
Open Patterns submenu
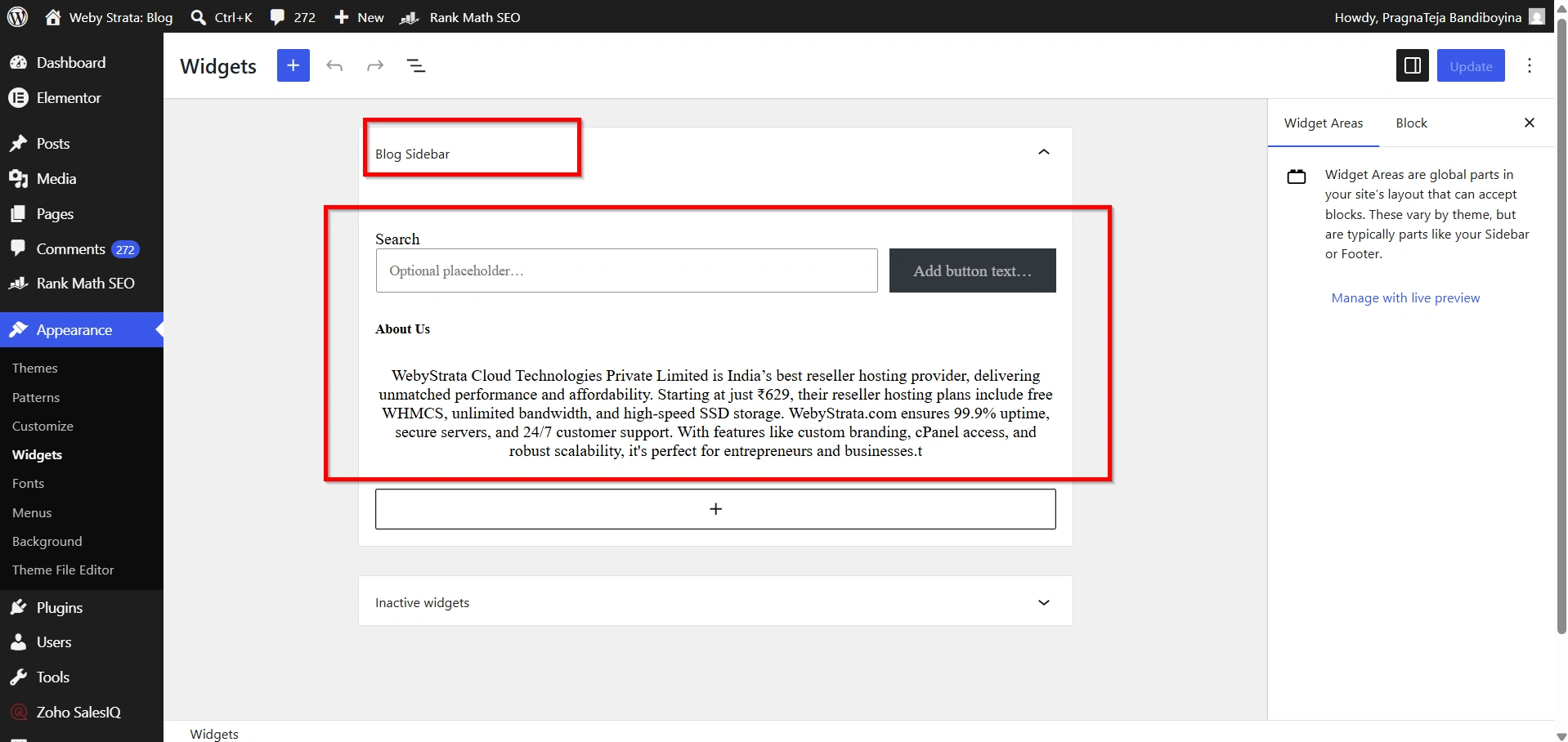point(36,398)
